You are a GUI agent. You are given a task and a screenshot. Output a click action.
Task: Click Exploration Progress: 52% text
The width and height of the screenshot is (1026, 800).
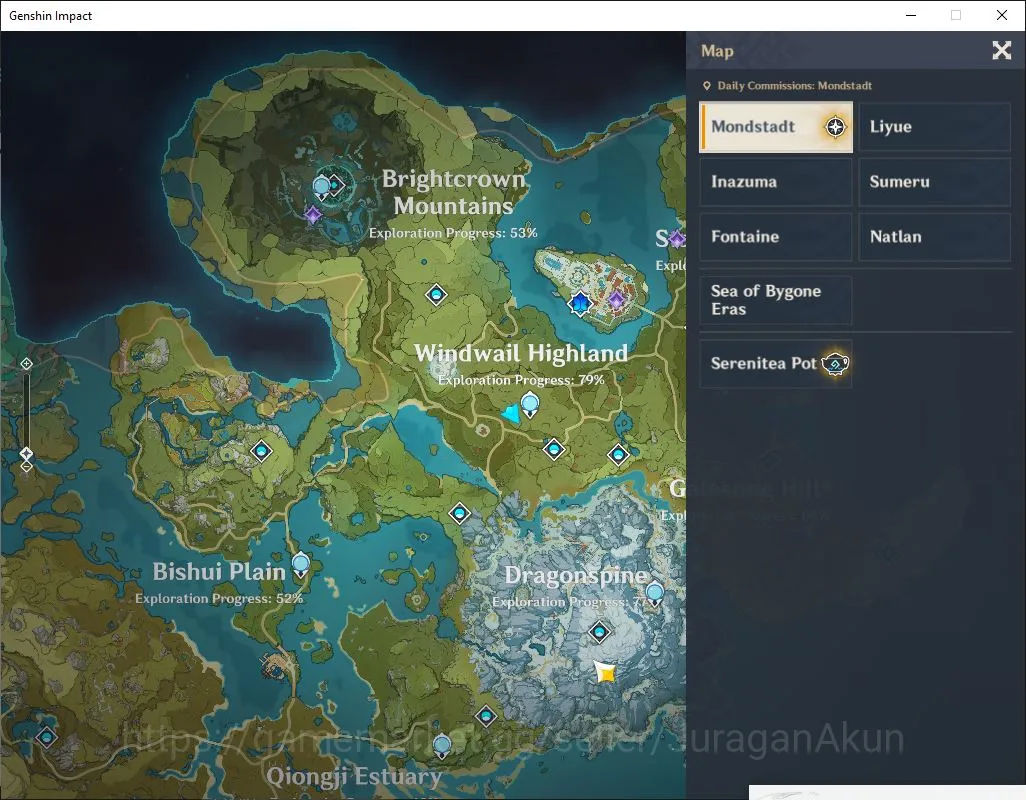click(219, 599)
